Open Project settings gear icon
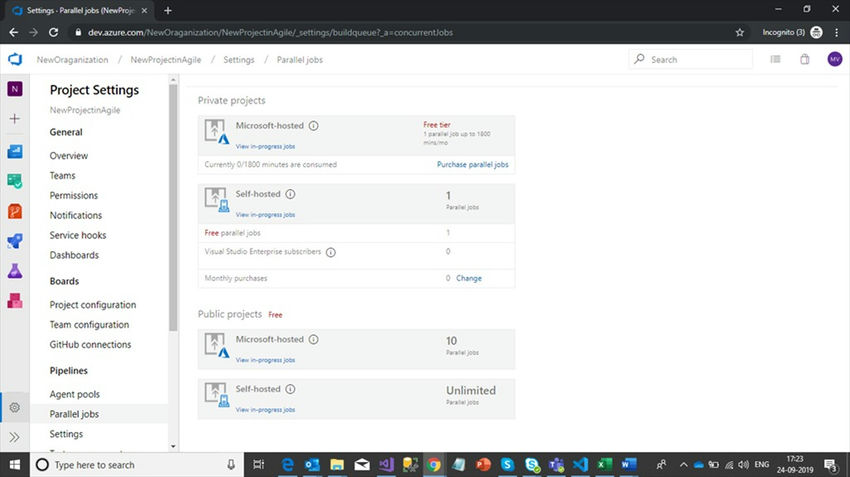Image resolution: width=850 pixels, height=477 pixels. point(15,407)
